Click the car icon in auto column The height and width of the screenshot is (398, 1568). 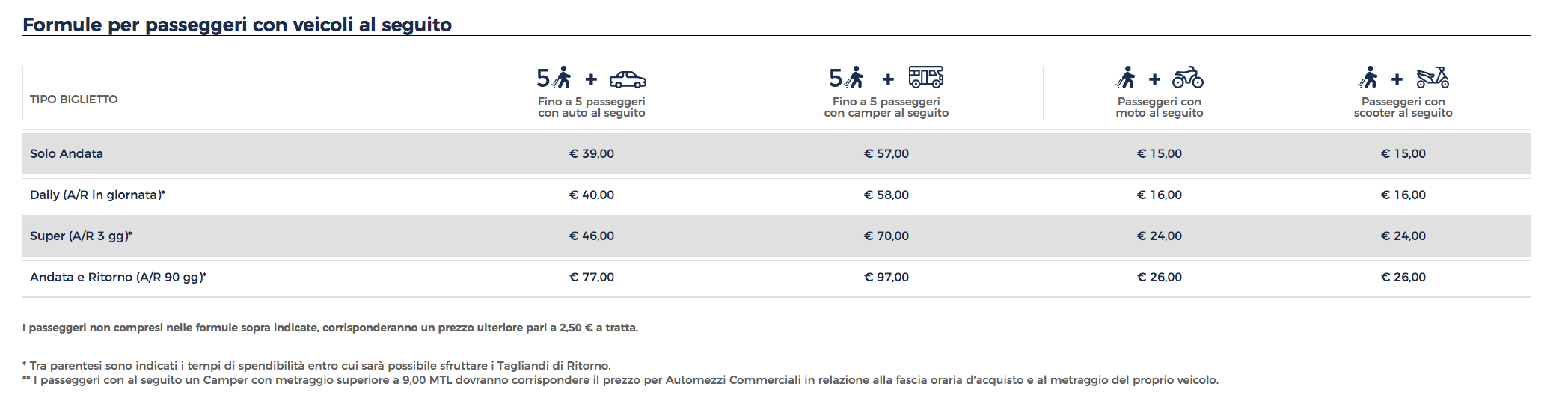(628, 79)
